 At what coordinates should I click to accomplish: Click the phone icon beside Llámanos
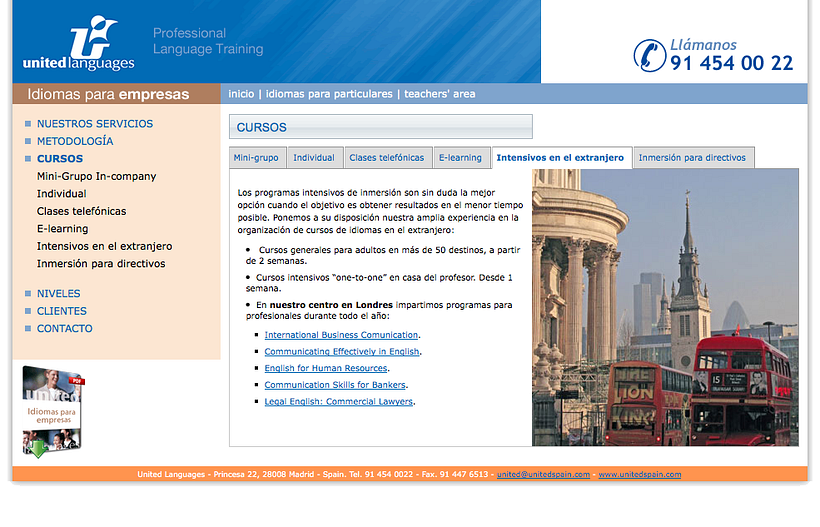coord(650,55)
